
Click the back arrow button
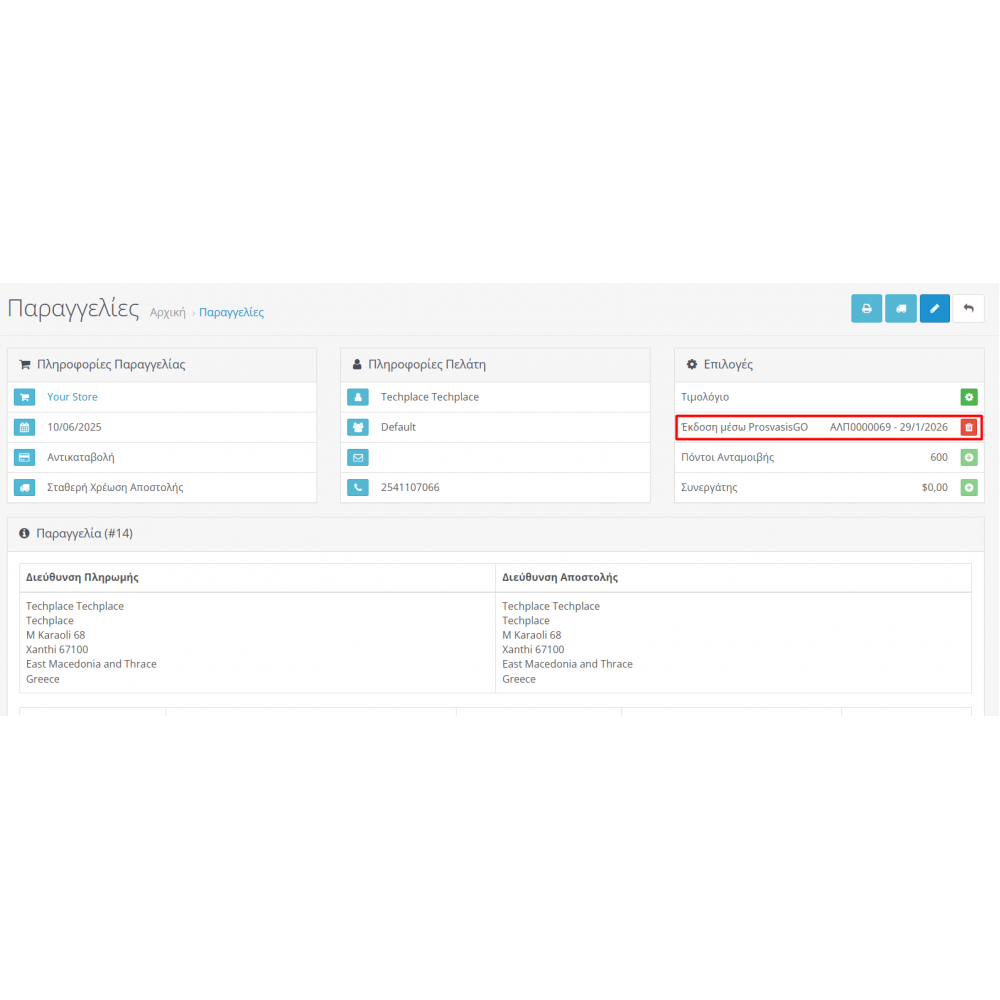pyautogui.click(x=968, y=308)
